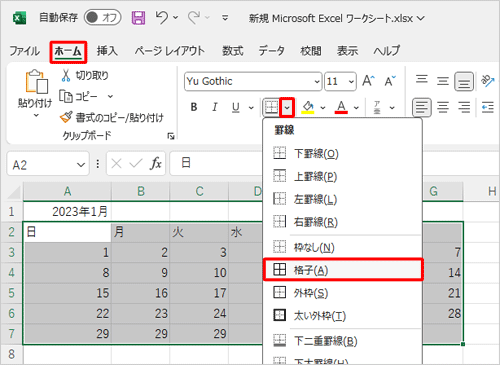The height and width of the screenshot is (365, 500).
Task: Open the Name Box A2 dropdown
Action: (x=81, y=165)
